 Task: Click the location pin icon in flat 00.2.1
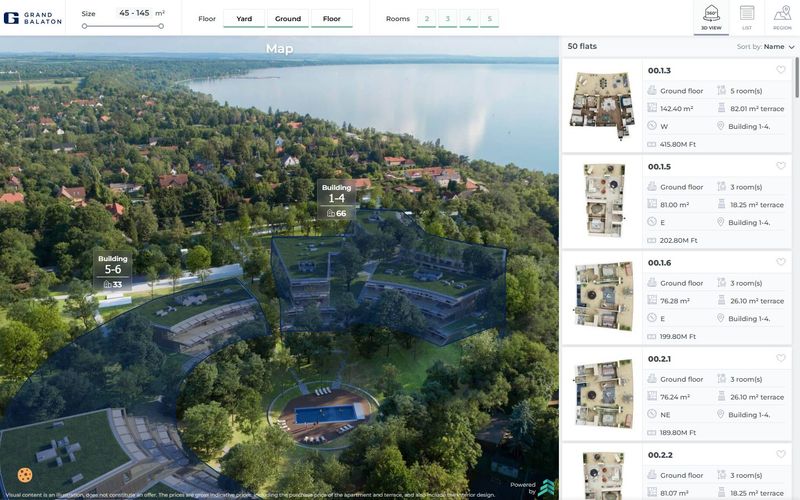pyautogui.click(x=720, y=414)
